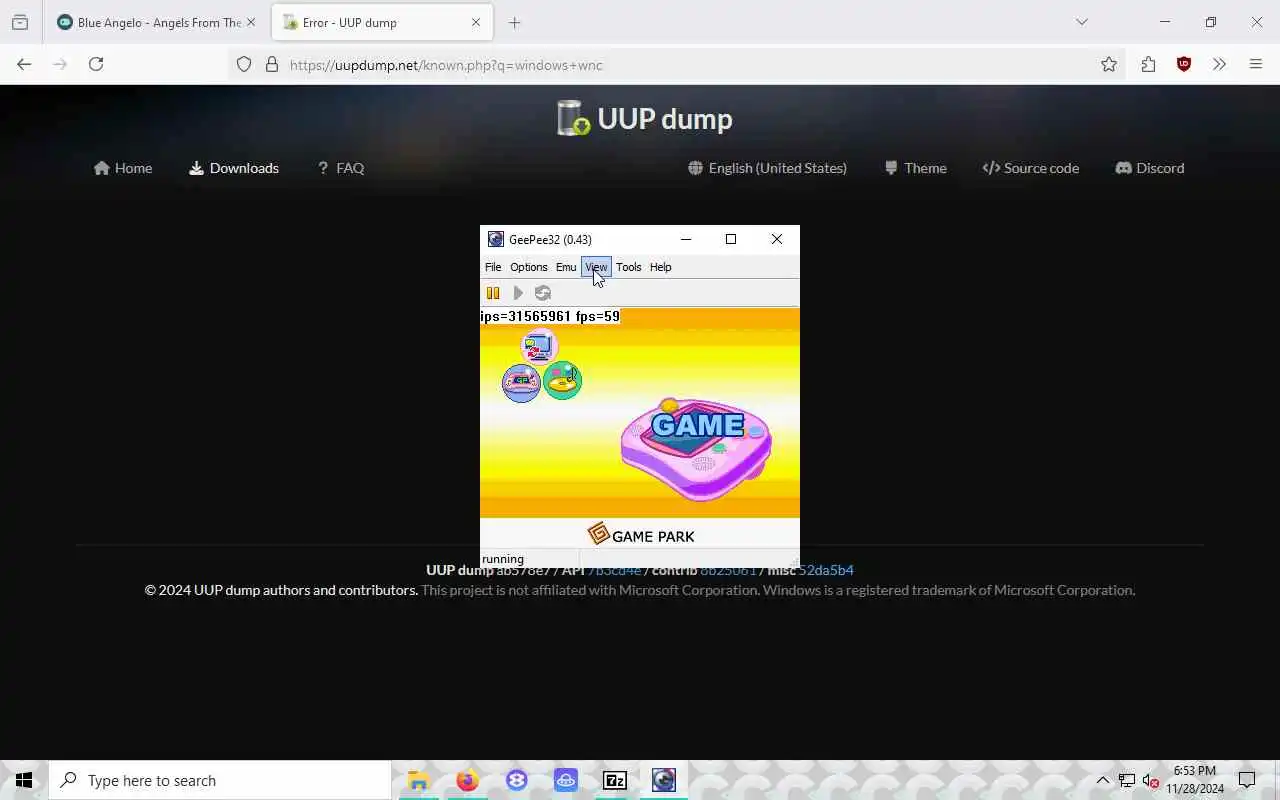Open the clock showing 6:53 PM
The height and width of the screenshot is (800, 1280).
pyautogui.click(x=1195, y=780)
